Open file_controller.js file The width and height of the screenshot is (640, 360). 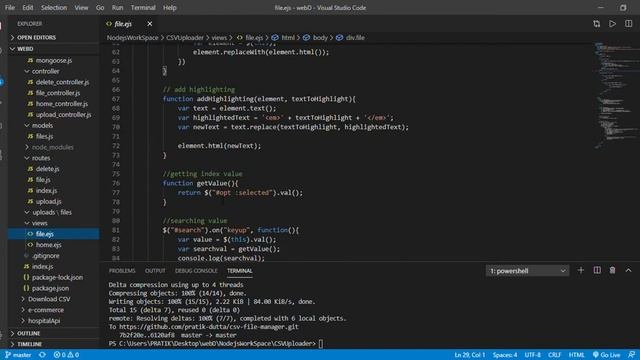(58, 93)
